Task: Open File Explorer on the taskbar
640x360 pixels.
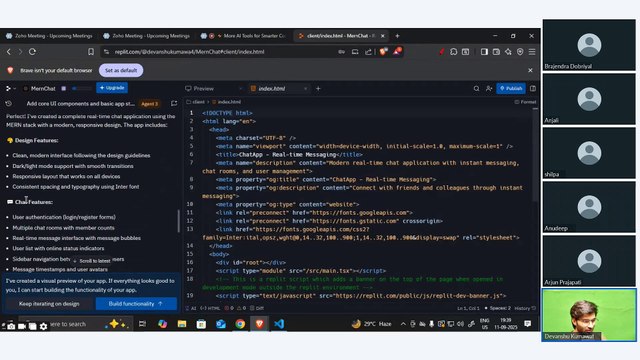Action: tap(182, 324)
